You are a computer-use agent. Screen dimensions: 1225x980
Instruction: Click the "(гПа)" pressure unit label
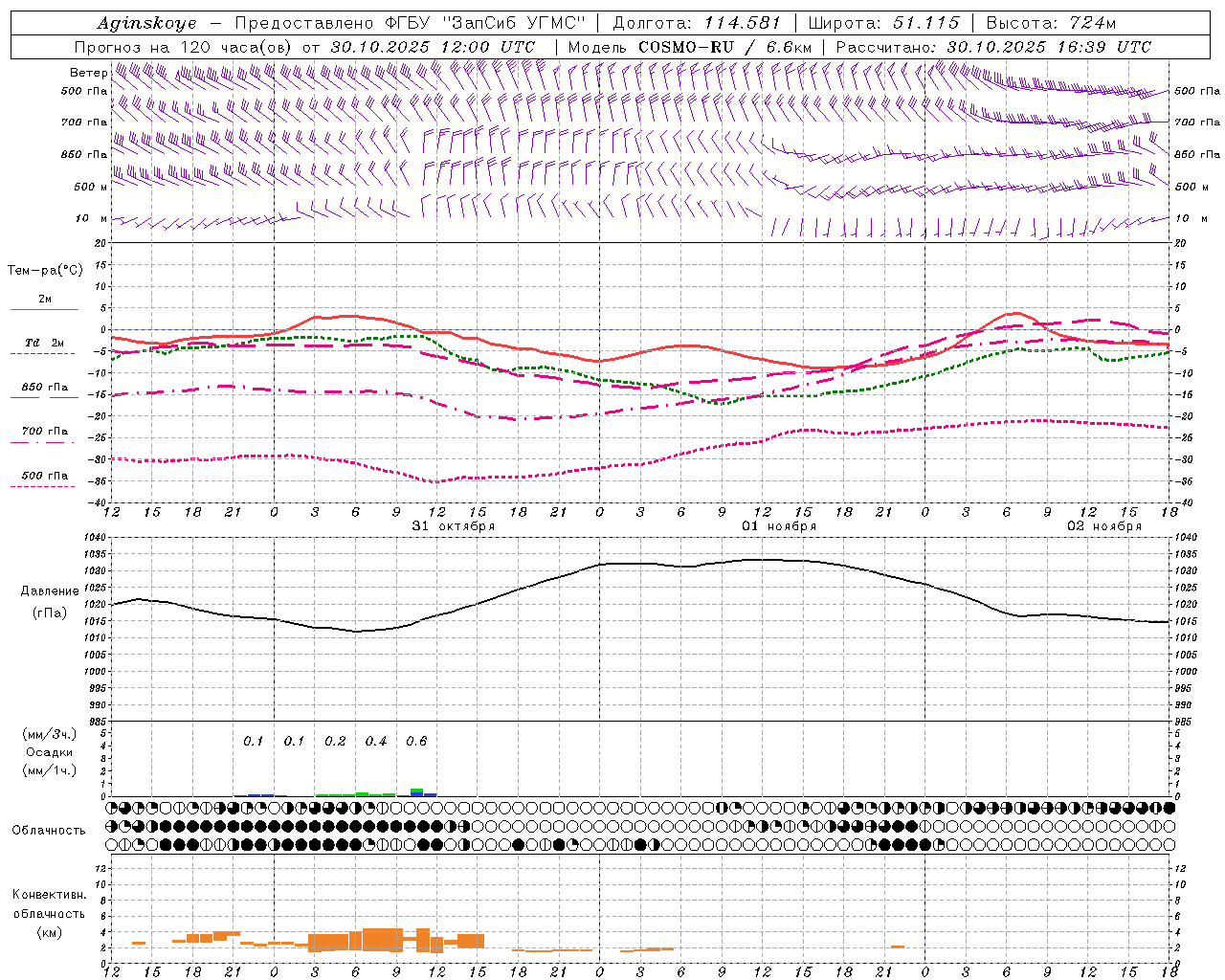pos(49,613)
